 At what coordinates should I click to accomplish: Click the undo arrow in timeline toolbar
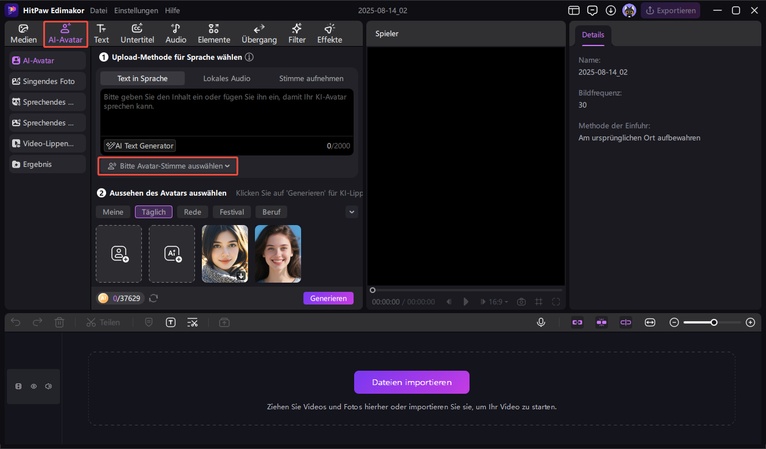[16, 322]
